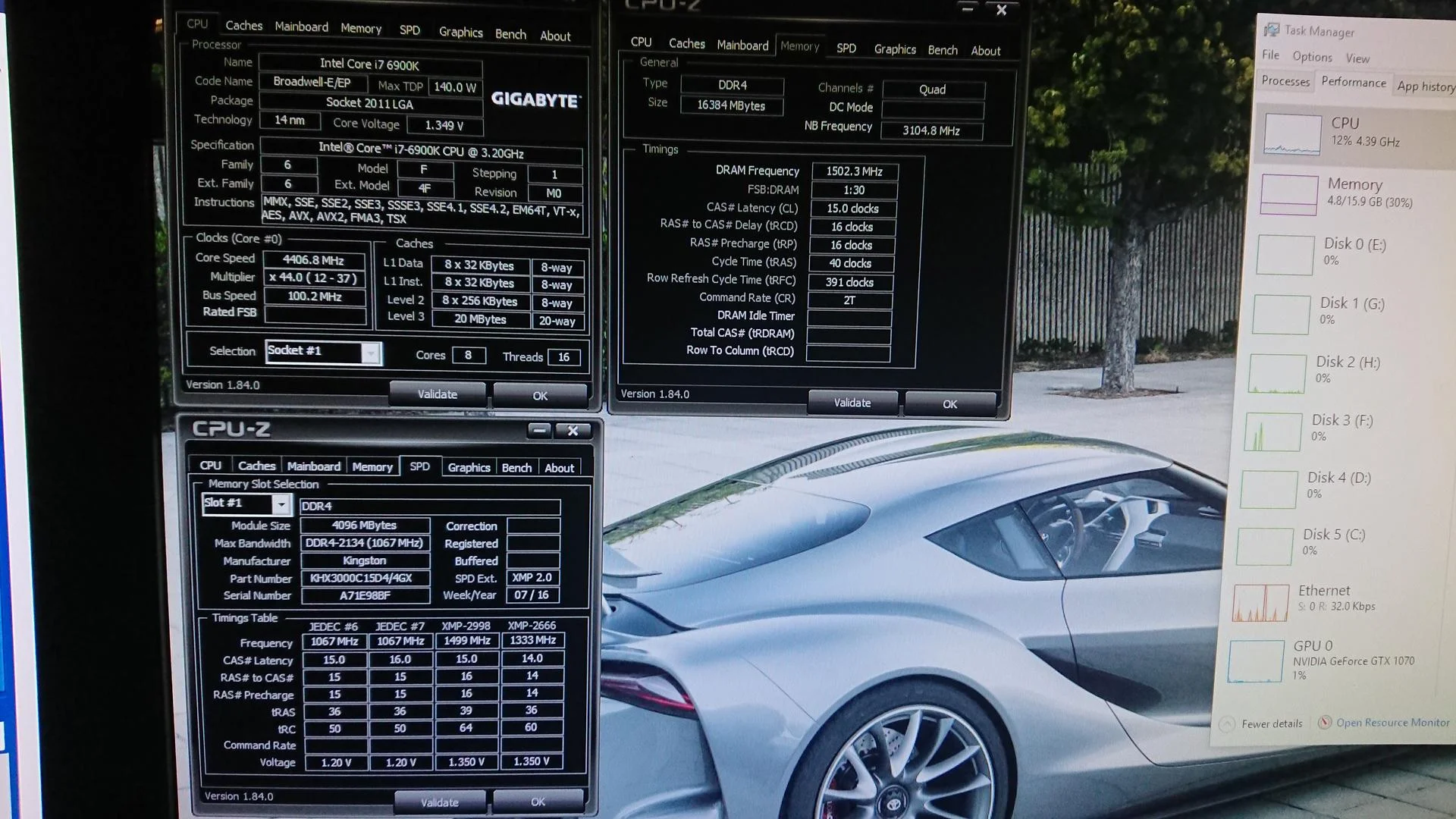Minimize the SPD CPU-Z window
The width and height of the screenshot is (1456, 819).
539,431
